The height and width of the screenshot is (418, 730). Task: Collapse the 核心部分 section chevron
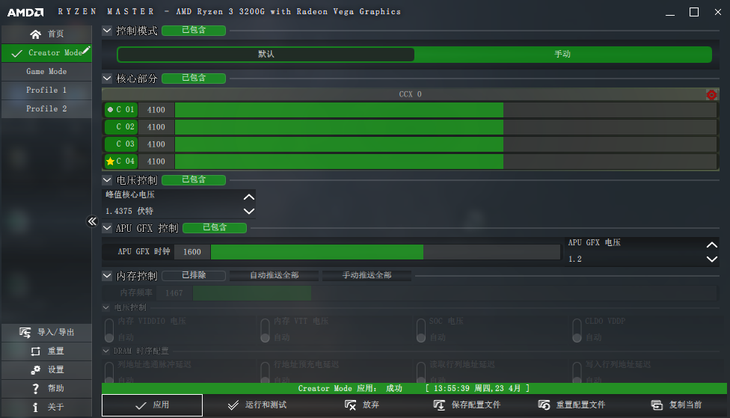(x=108, y=78)
